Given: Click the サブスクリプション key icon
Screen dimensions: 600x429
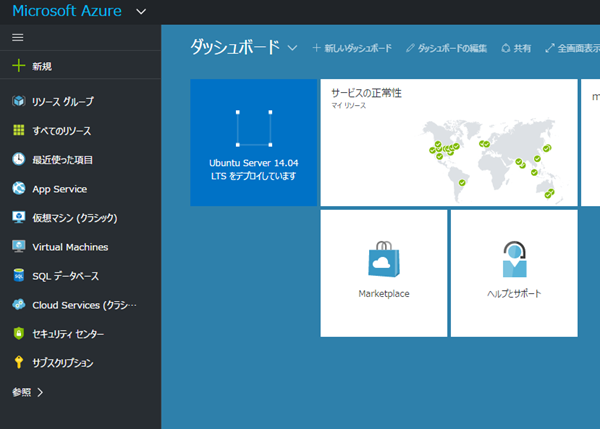Looking at the screenshot, I should [x=18, y=362].
